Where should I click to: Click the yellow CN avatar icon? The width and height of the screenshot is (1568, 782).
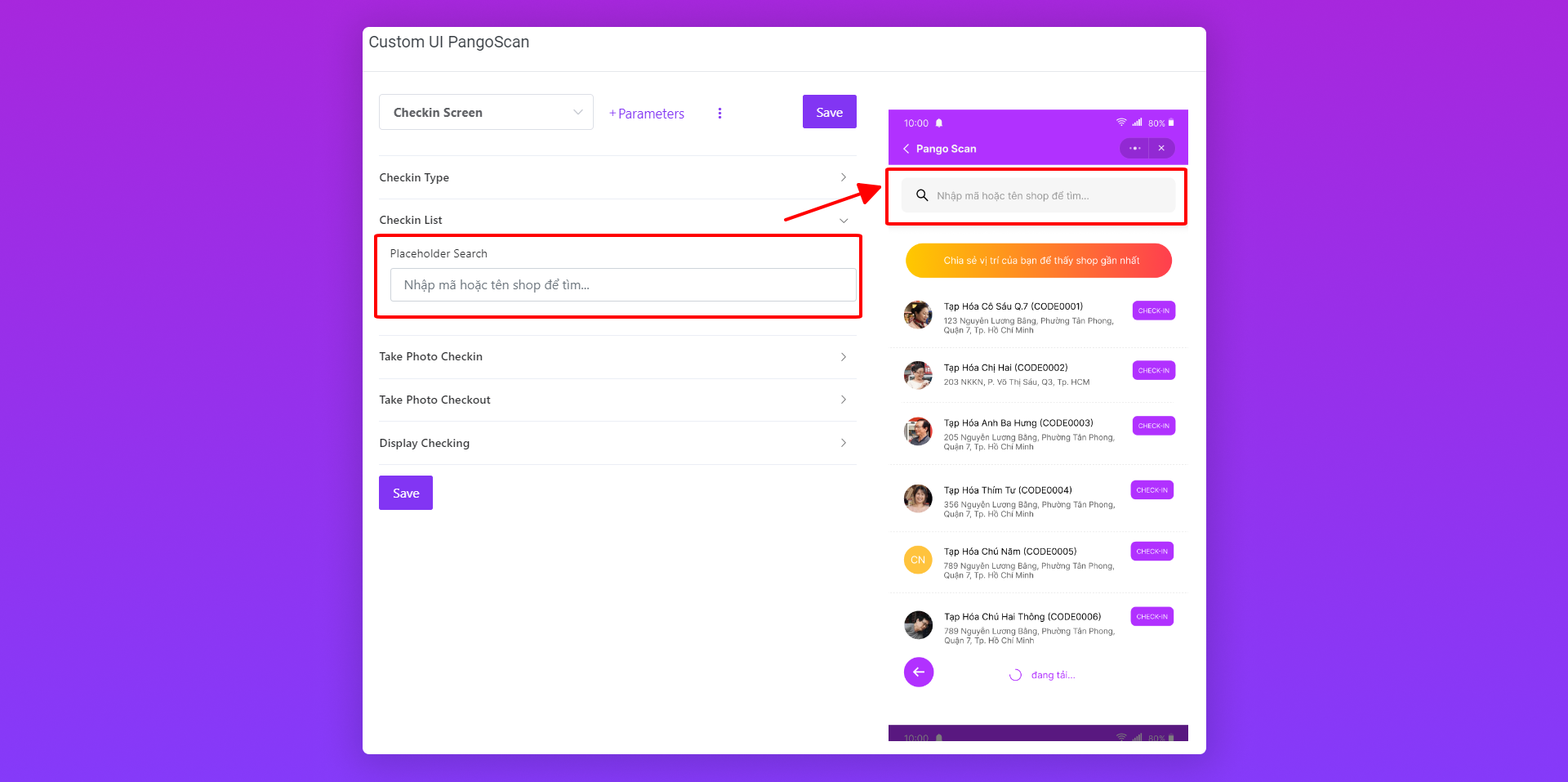pos(918,560)
